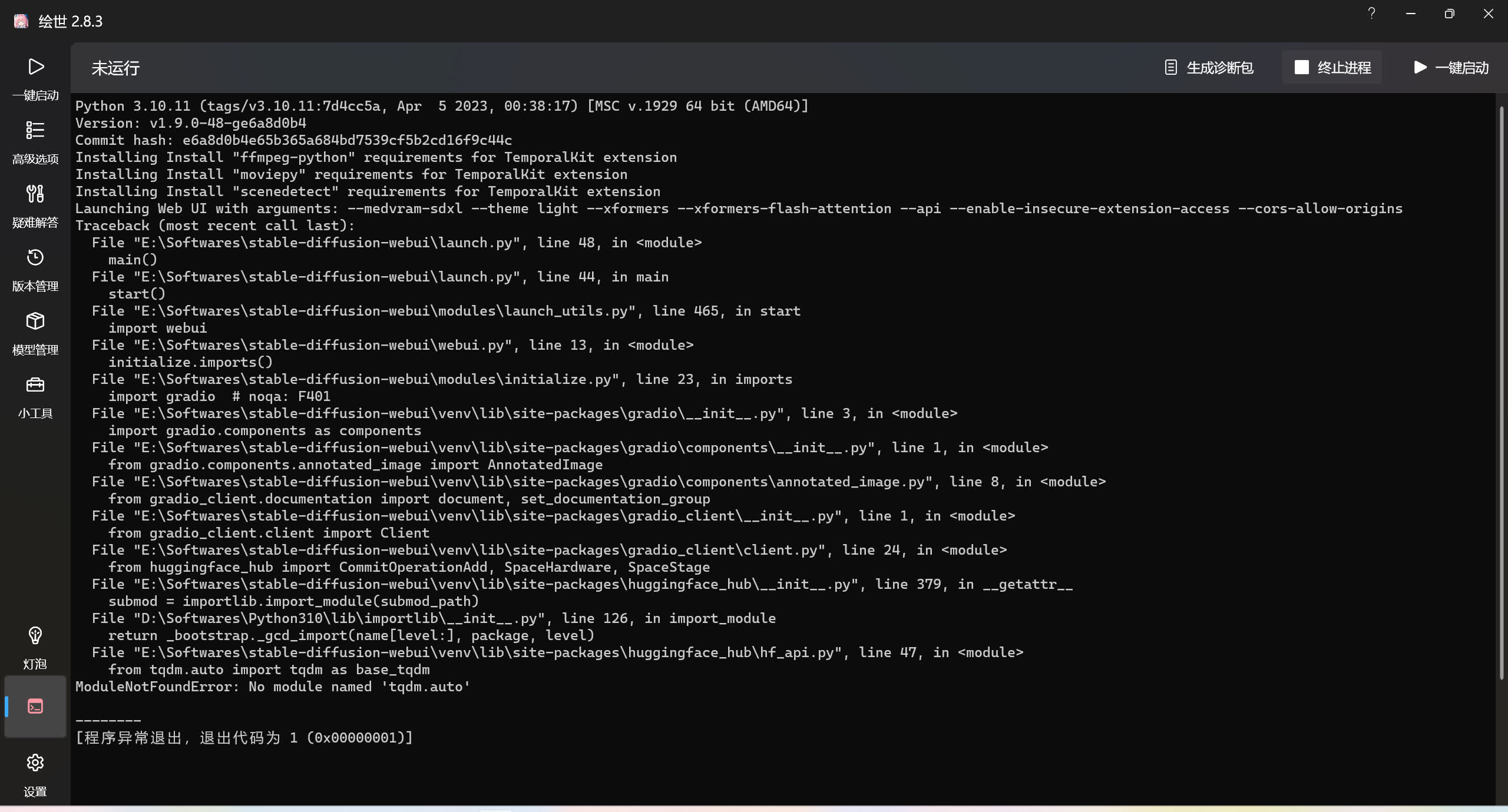The image size is (1508, 812).
Task: Open 模型管理 cube icon
Action: pyautogui.click(x=35, y=322)
